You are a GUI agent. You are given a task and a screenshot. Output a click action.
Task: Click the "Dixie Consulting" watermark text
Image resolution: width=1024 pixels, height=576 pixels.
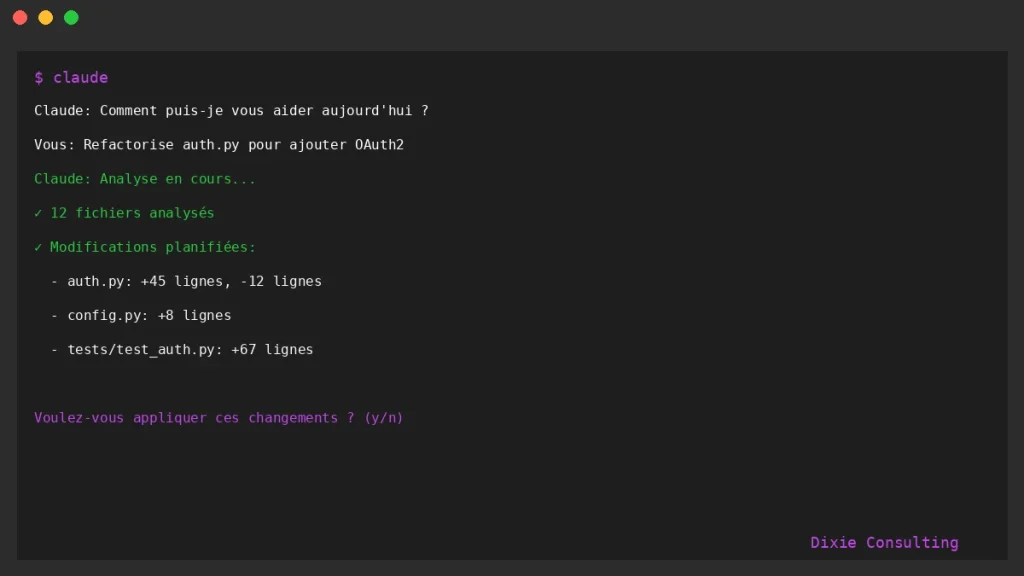[x=884, y=543]
